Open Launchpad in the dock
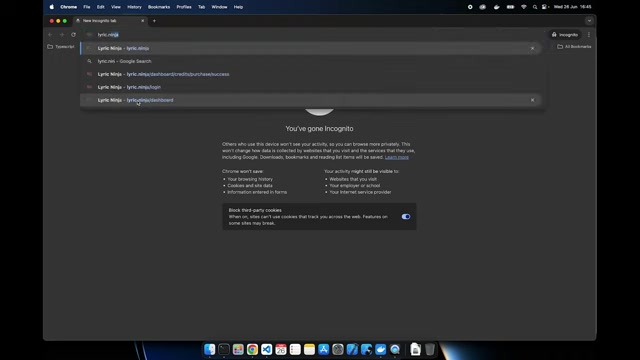This screenshot has width=640, height=360. tap(238, 349)
